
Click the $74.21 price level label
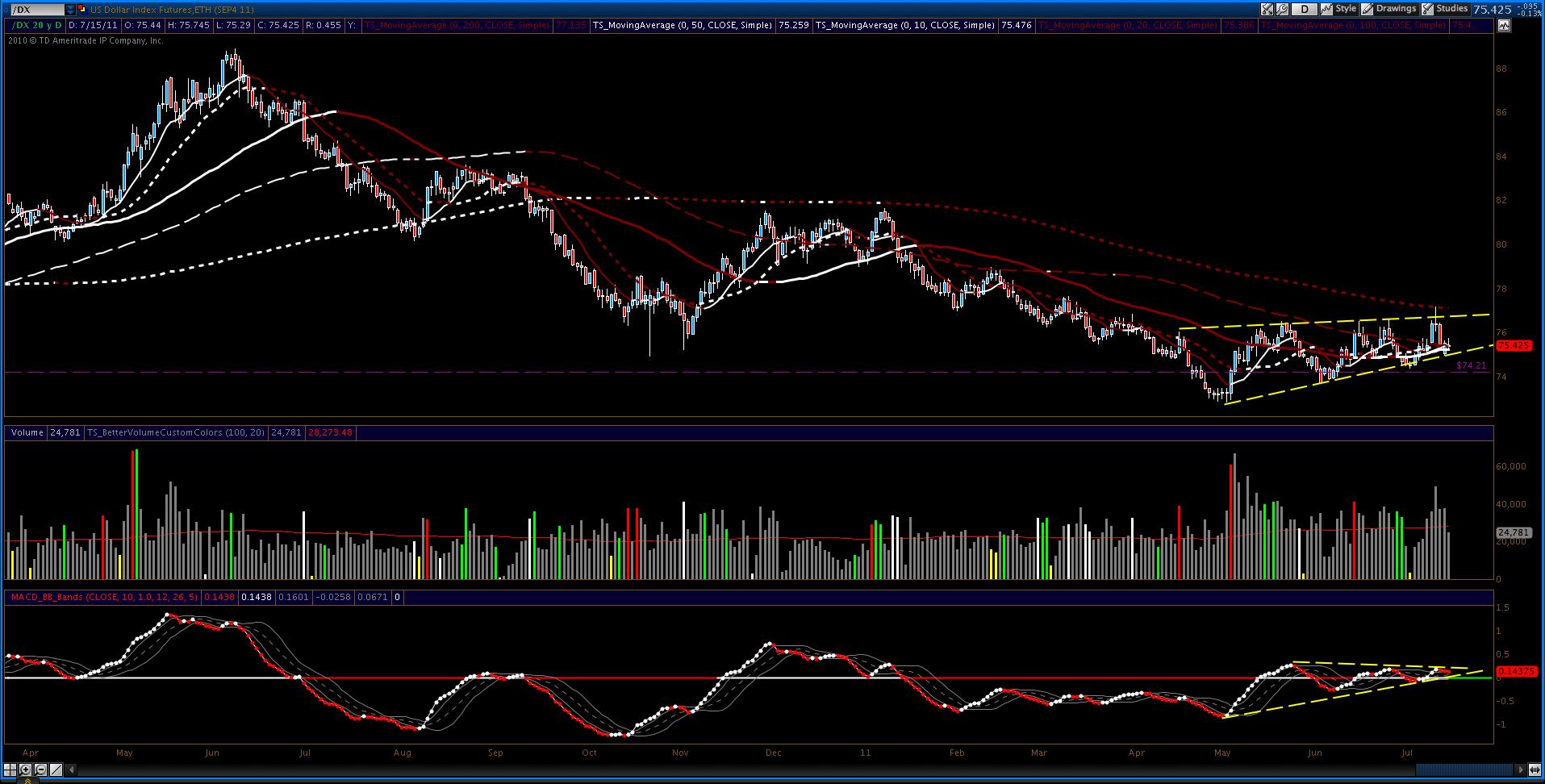tap(1471, 365)
